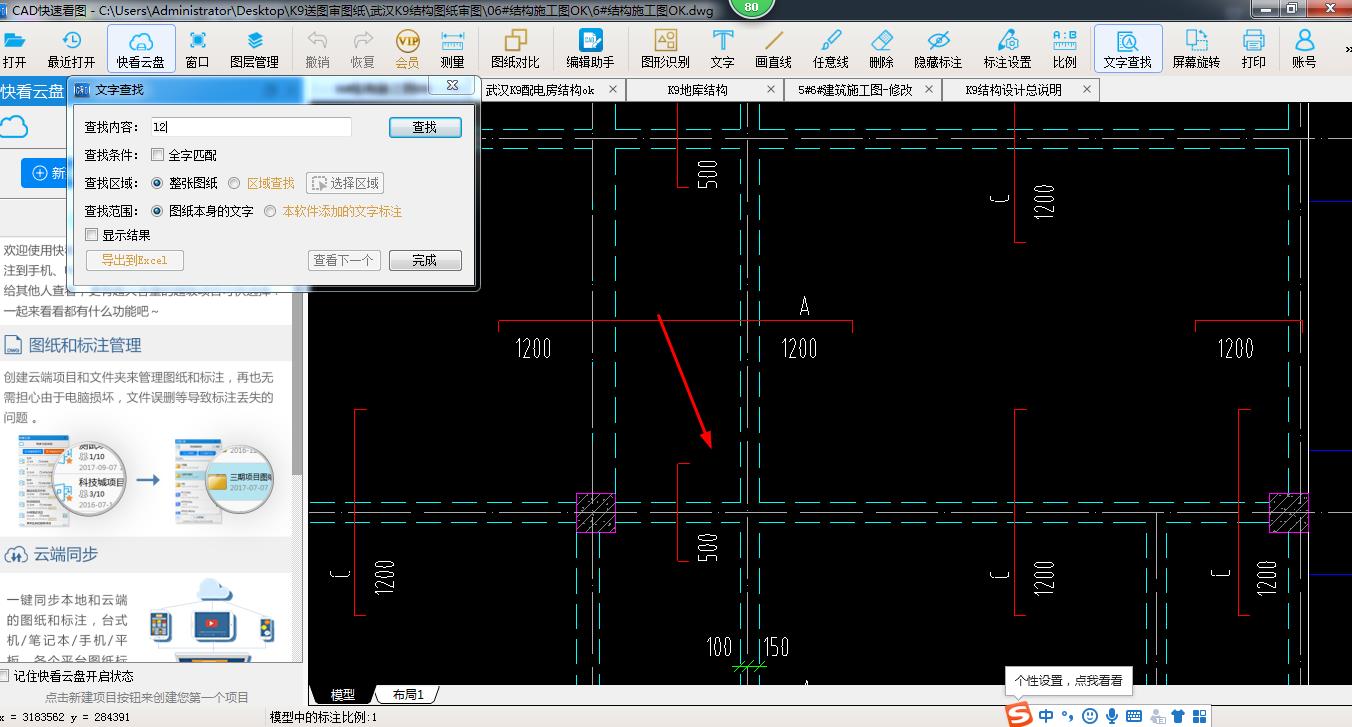Click 屏幕旋转 screen rotate icon
The image size is (1352, 727).
(1197, 49)
